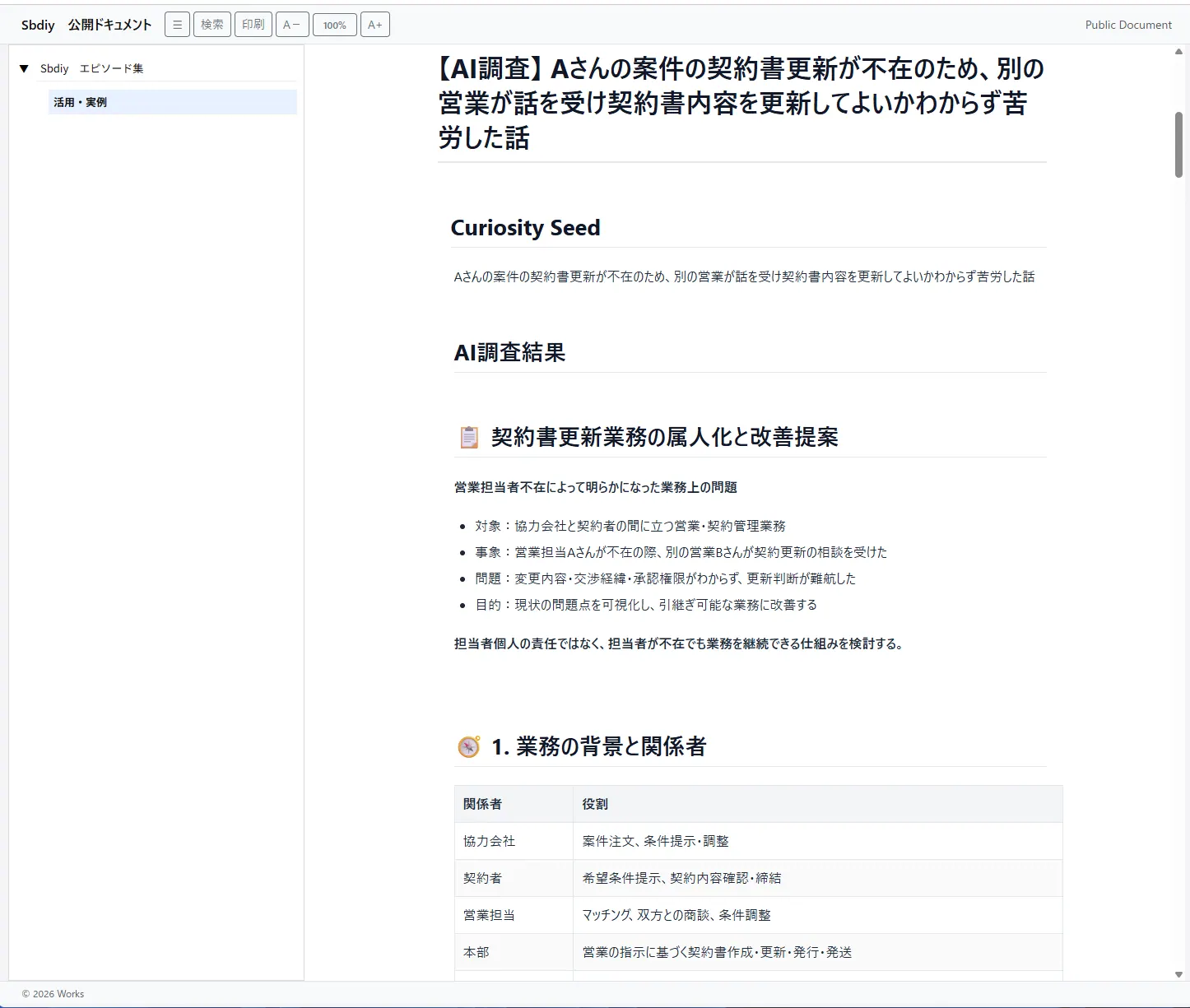Click the bullet line starting with 目的
This screenshot has height=1008, width=1190.
pyautogui.click(x=646, y=605)
